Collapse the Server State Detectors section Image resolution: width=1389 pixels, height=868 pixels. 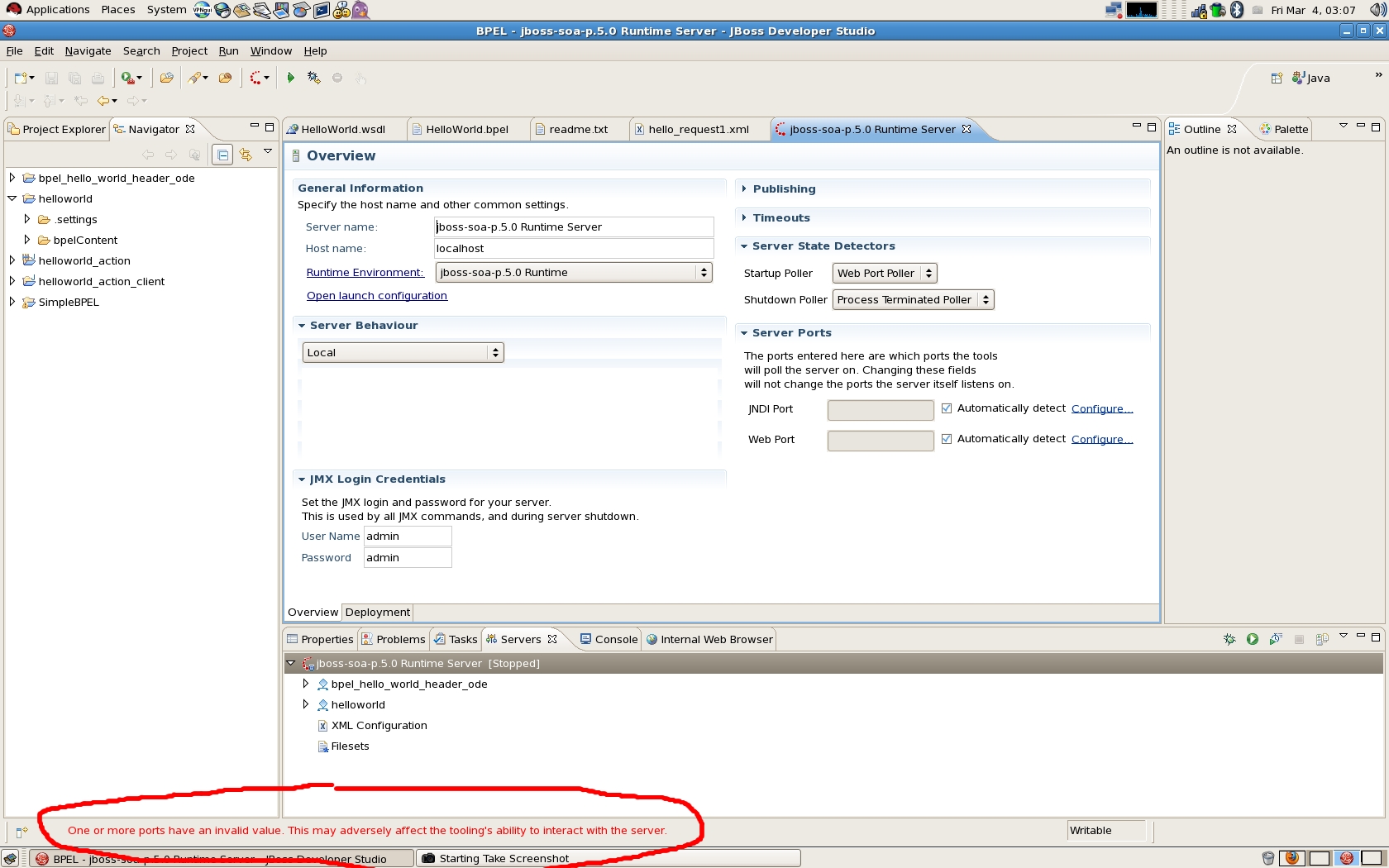[x=744, y=246]
